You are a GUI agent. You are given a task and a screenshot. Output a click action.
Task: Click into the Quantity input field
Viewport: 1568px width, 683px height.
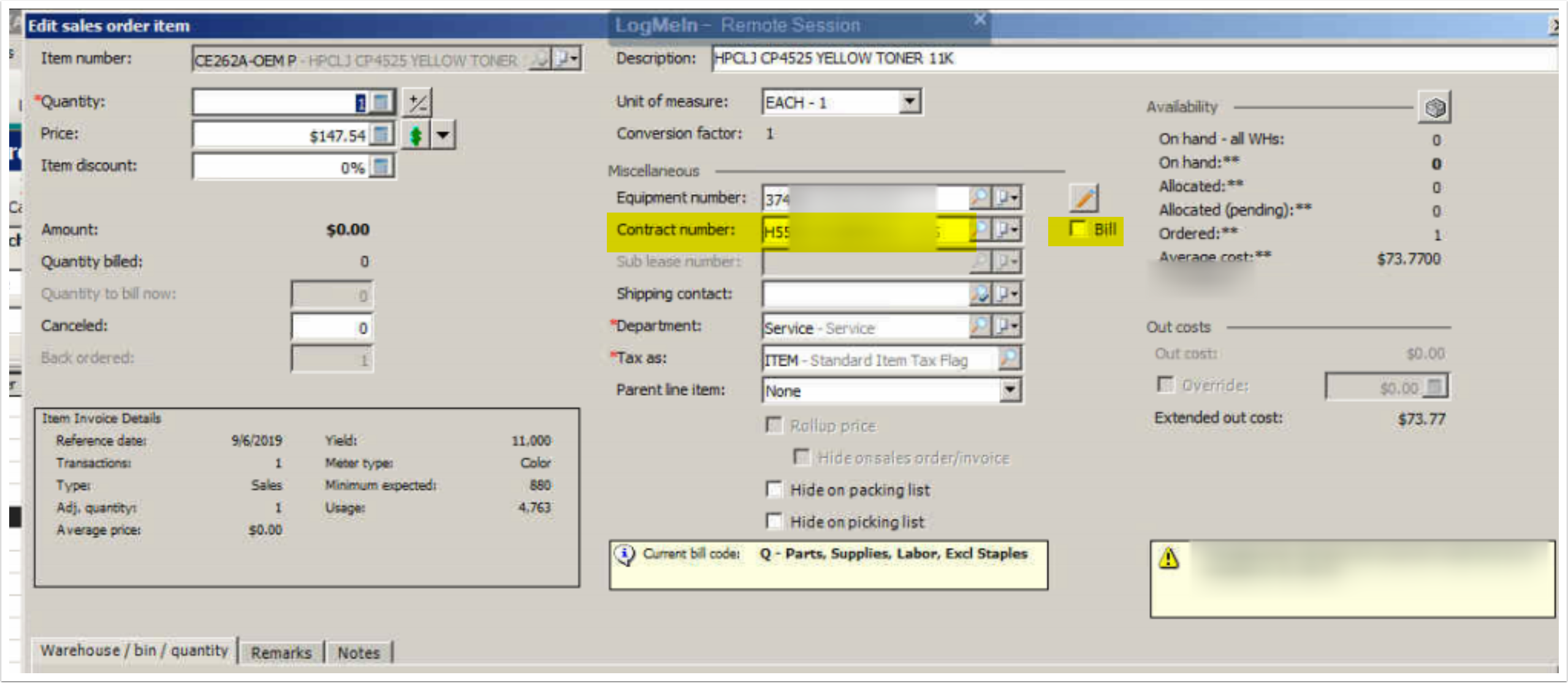(x=282, y=102)
